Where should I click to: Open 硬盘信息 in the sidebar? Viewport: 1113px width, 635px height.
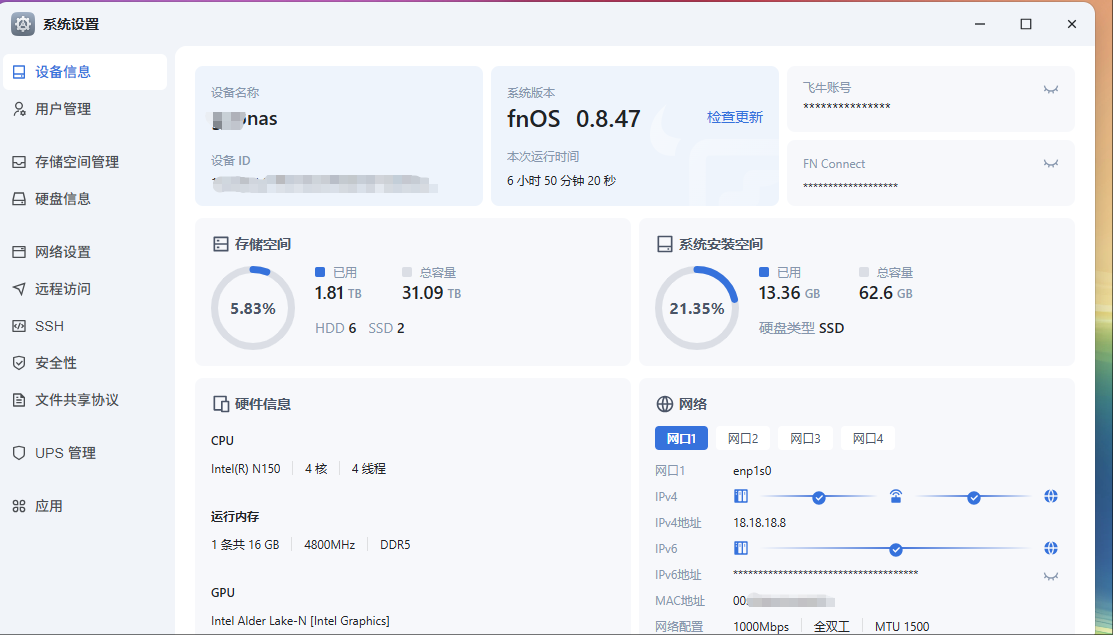point(84,199)
